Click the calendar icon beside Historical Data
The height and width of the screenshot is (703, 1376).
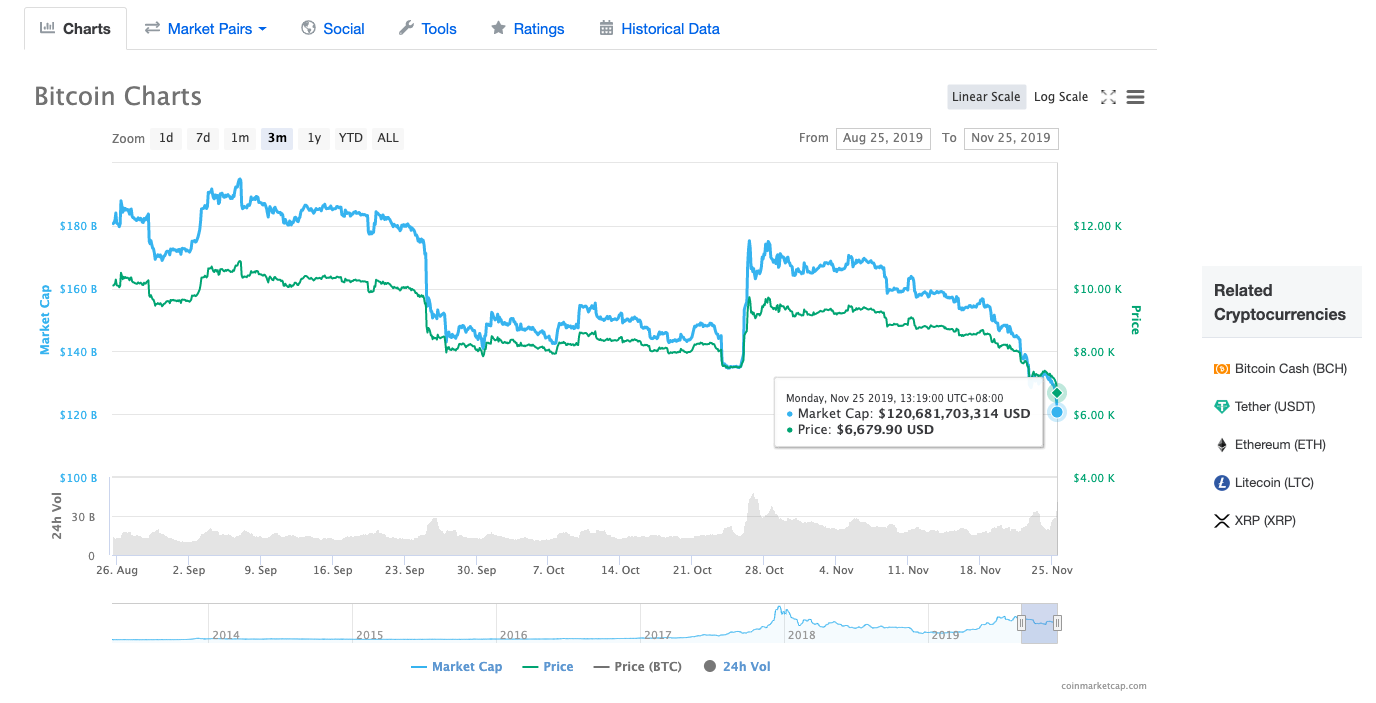[606, 28]
